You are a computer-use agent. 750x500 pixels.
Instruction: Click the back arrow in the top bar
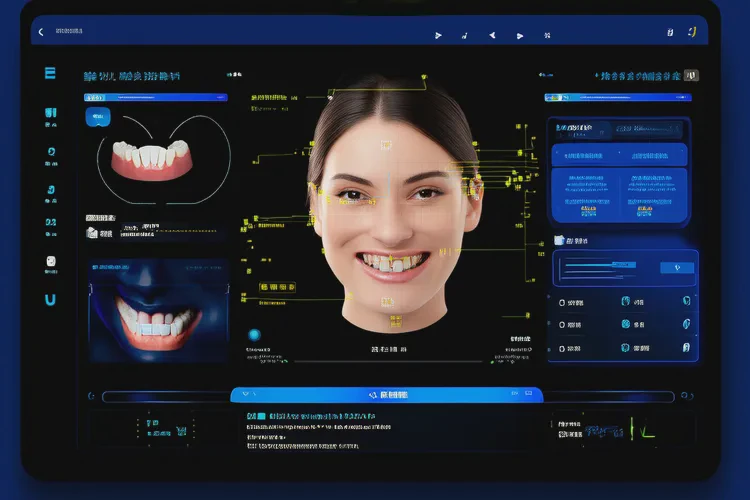[x=41, y=32]
